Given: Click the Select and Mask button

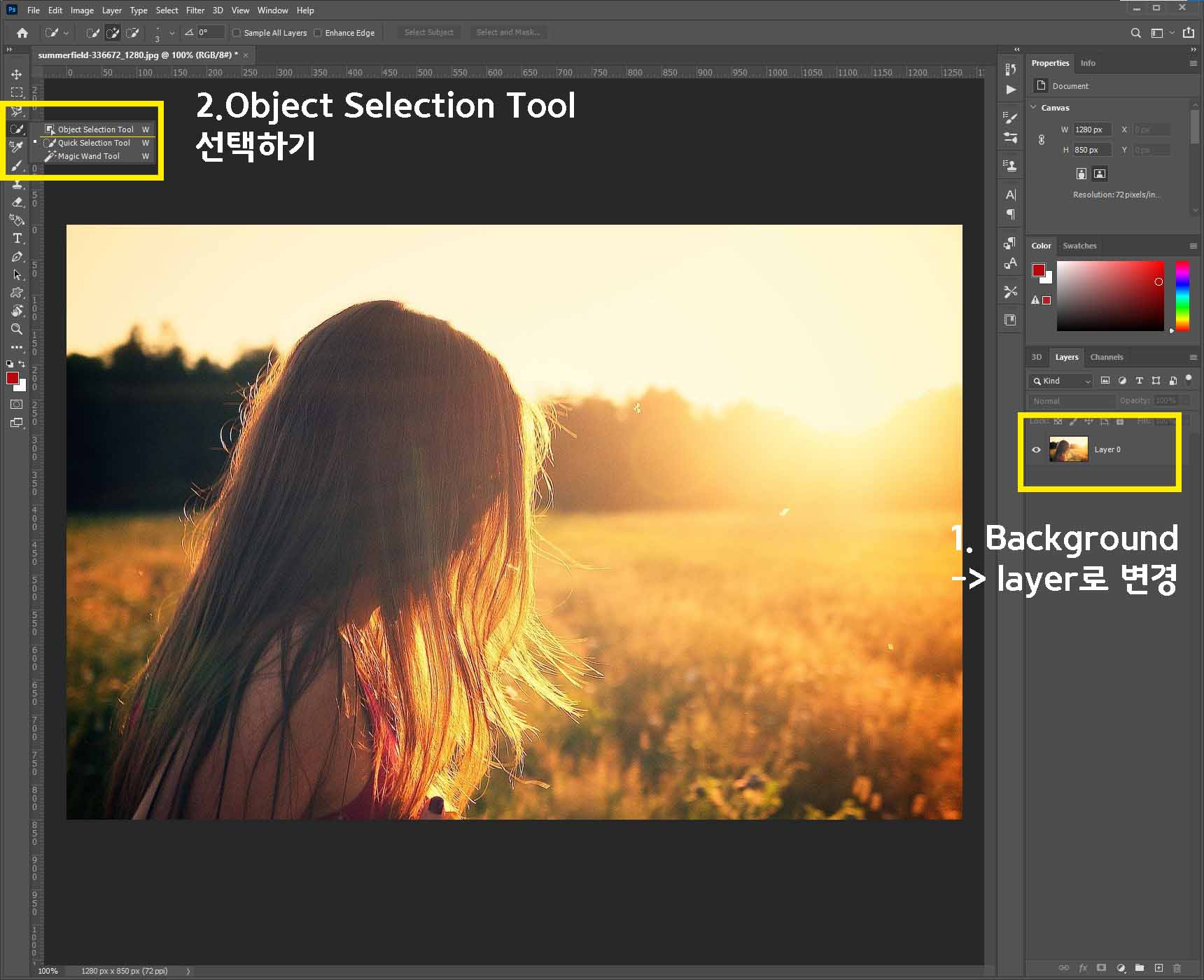Looking at the screenshot, I should coord(507,32).
